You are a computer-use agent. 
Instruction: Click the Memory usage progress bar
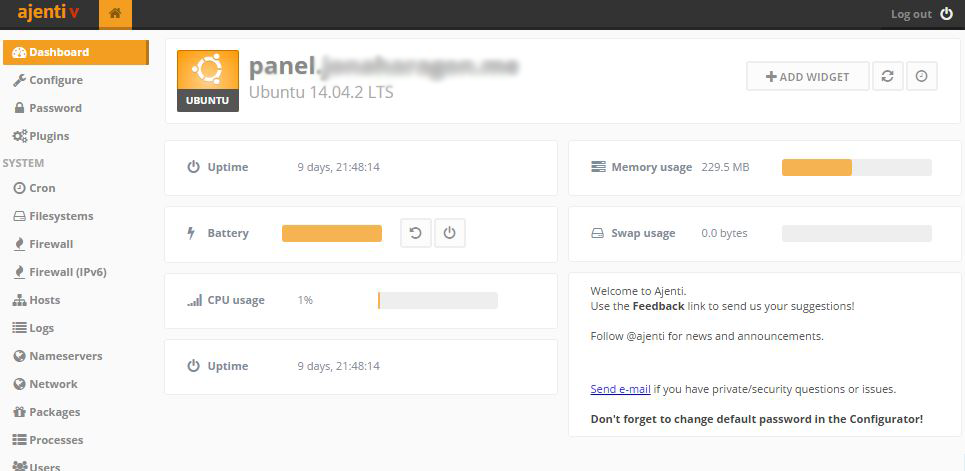point(856,167)
